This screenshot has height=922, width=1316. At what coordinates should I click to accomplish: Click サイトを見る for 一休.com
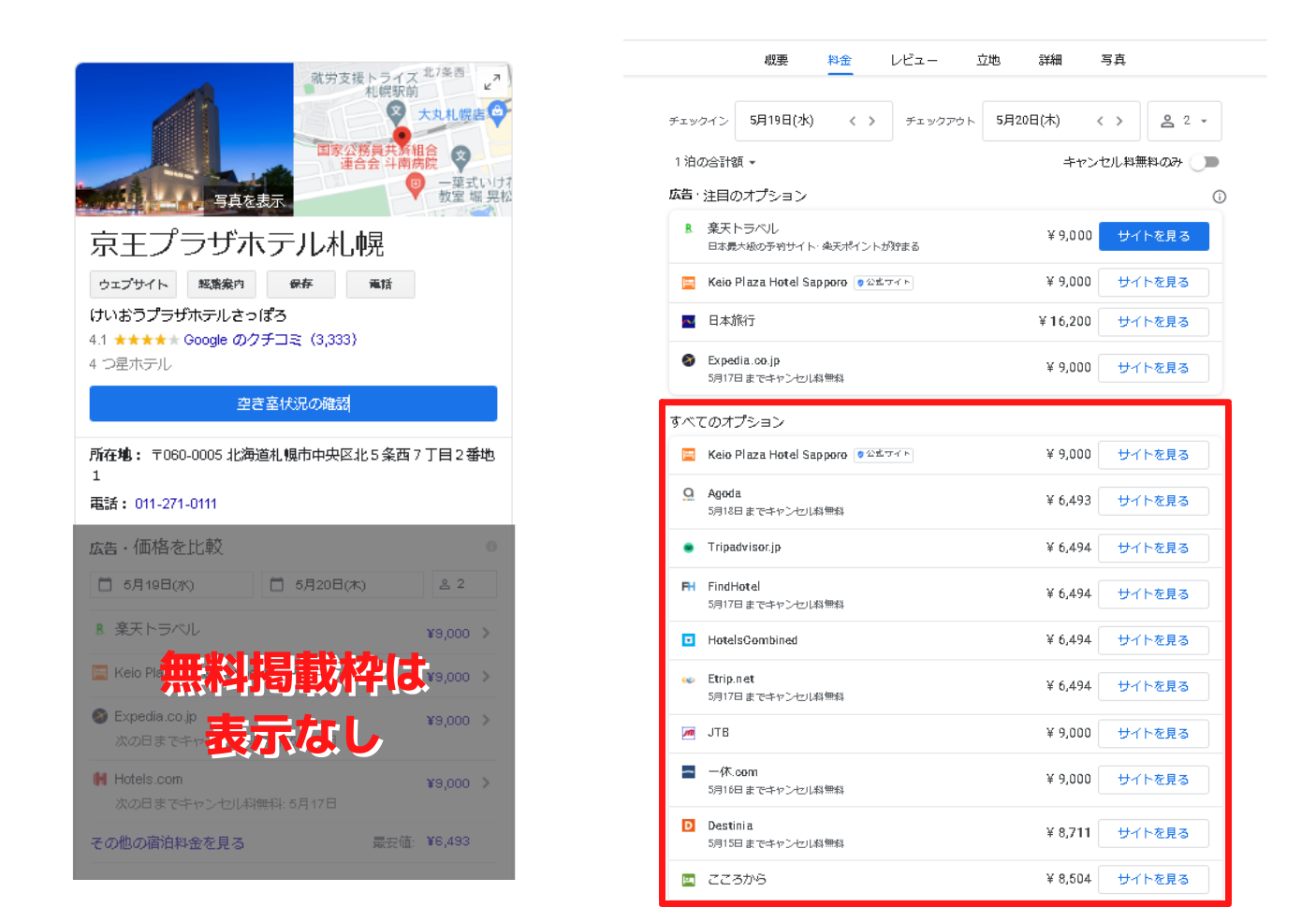click(1153, 779)
